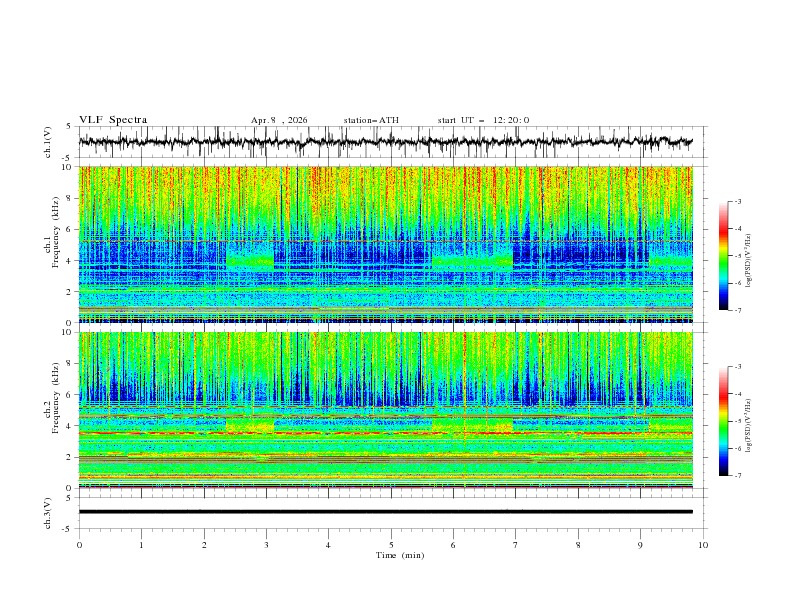The width and height of the screenshot is (792, 612).
Task: Click time-axis tick label "1"
Action: tap(141, 545)
